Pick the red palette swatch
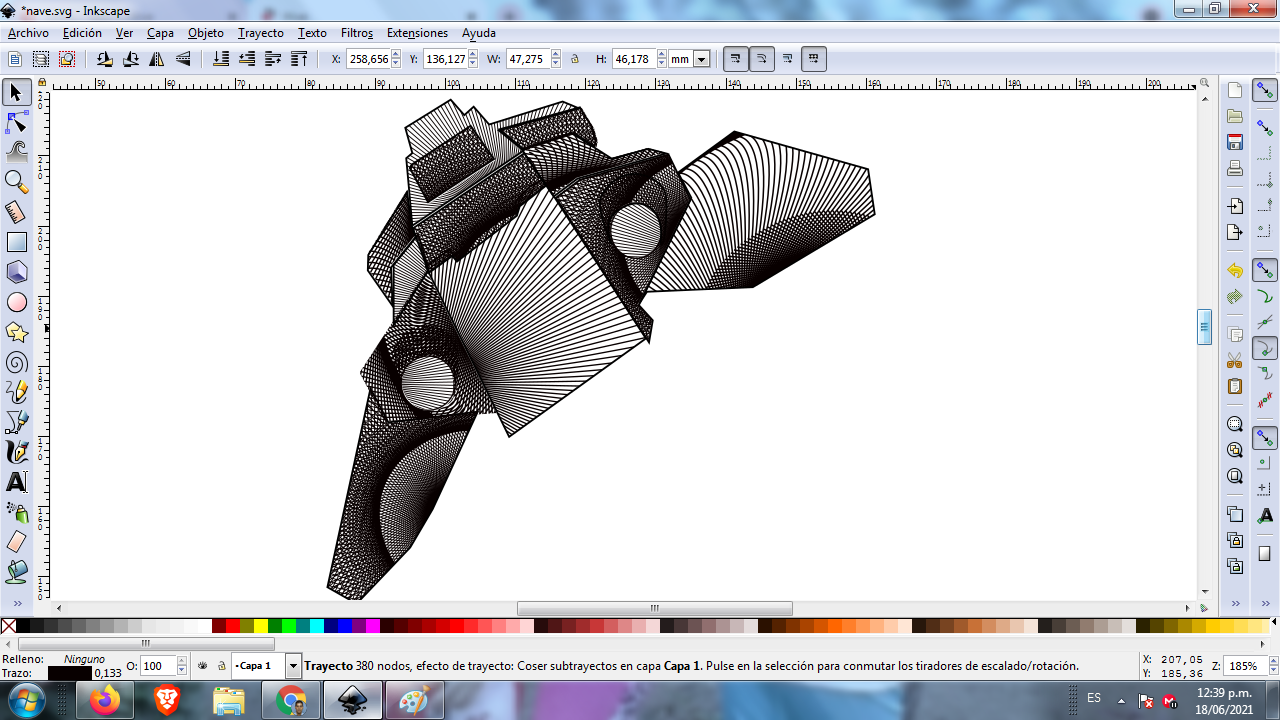The height and width of the screenshot is (720, 1280). pyautogui.click(x=233, y=626)
